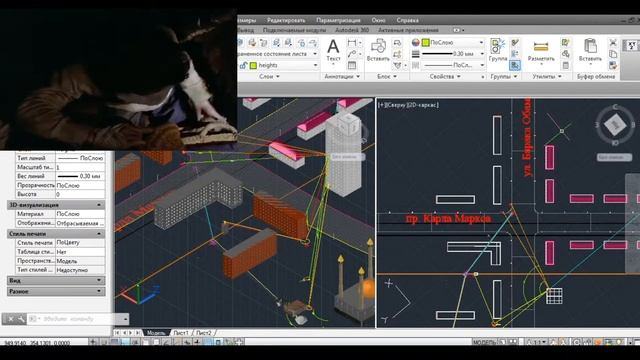Click the first layer tool icon in Layers panel

241,42
